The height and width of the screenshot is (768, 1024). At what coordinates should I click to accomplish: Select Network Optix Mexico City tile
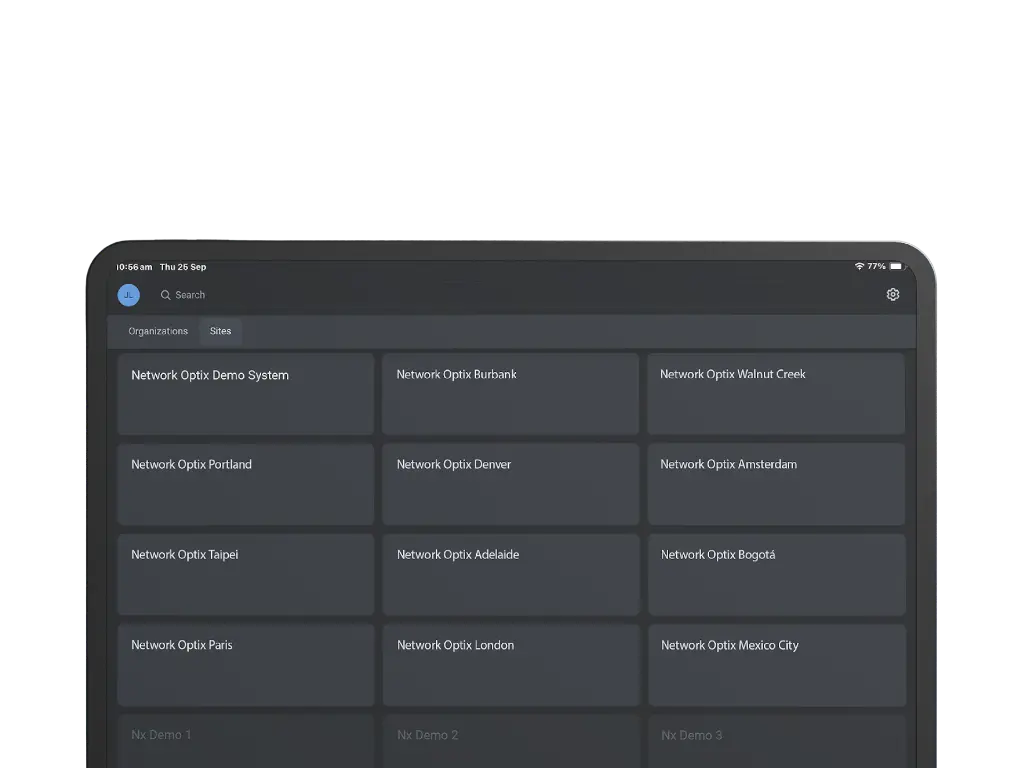(776, 665)
